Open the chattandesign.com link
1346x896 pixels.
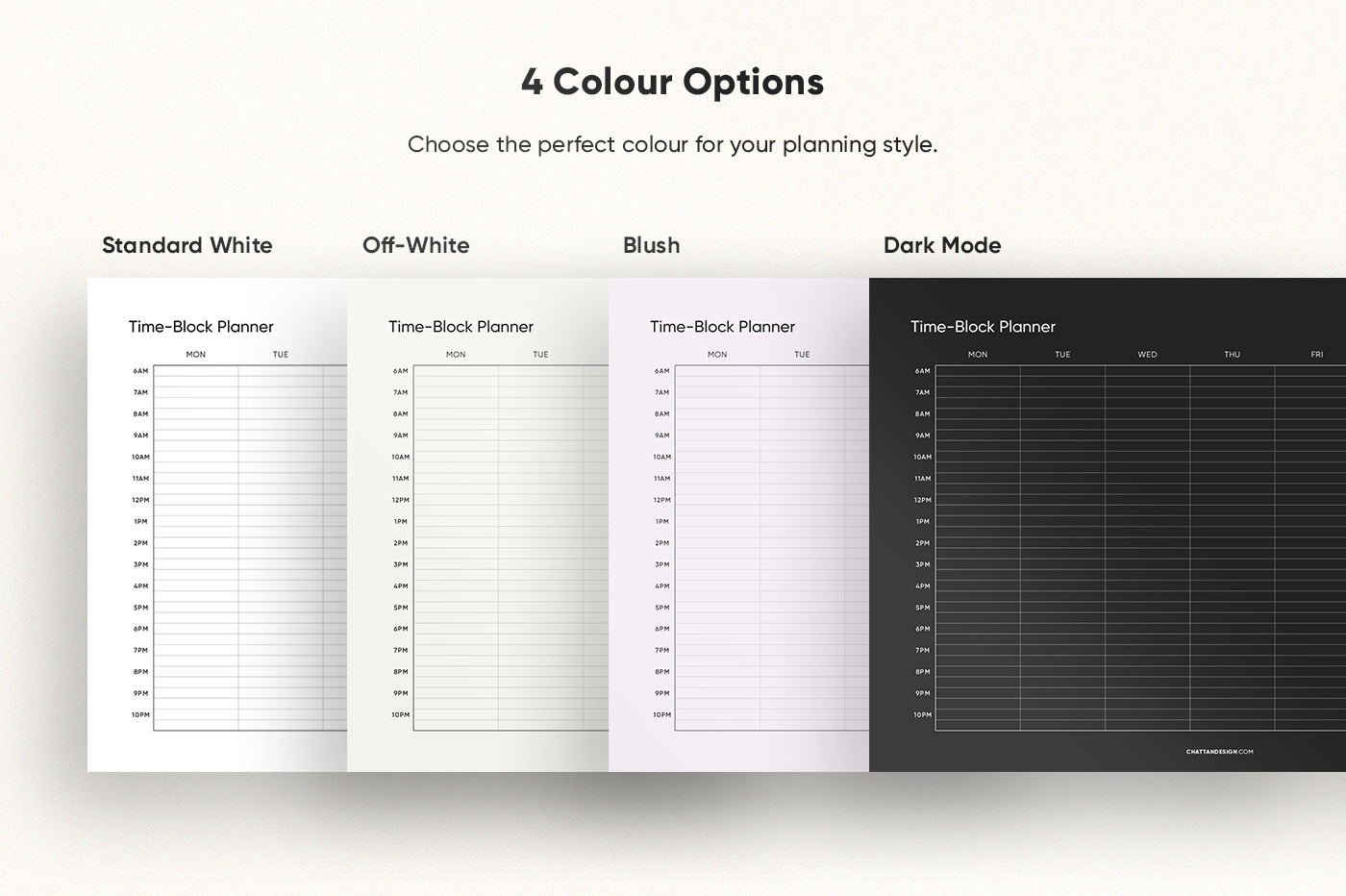(x=1219, y=752)
